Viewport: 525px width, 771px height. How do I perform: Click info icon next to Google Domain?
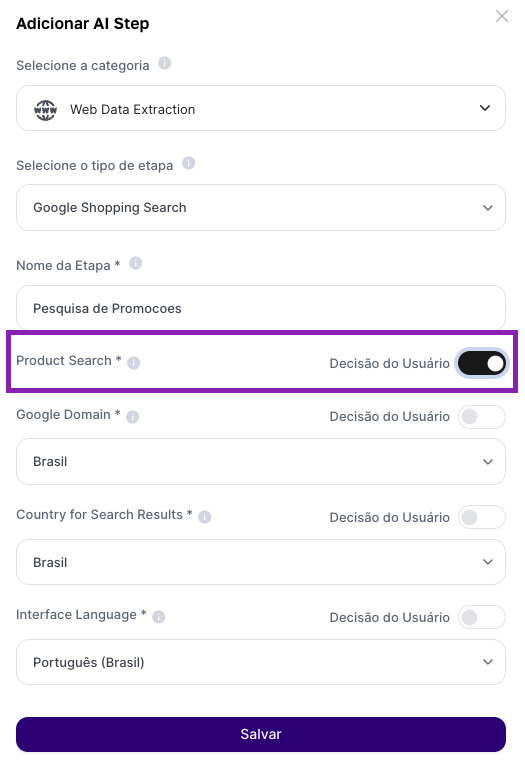click(133, 417)
